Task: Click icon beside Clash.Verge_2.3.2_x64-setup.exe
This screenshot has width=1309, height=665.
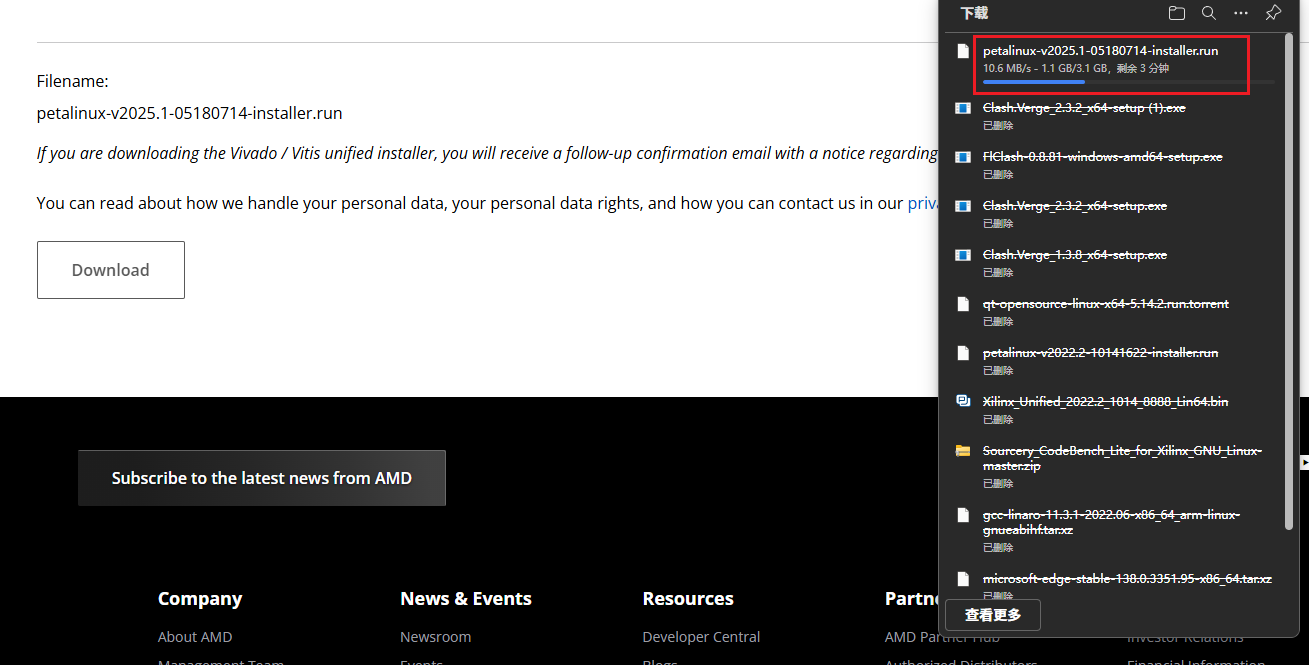Action: pos(963,206)
